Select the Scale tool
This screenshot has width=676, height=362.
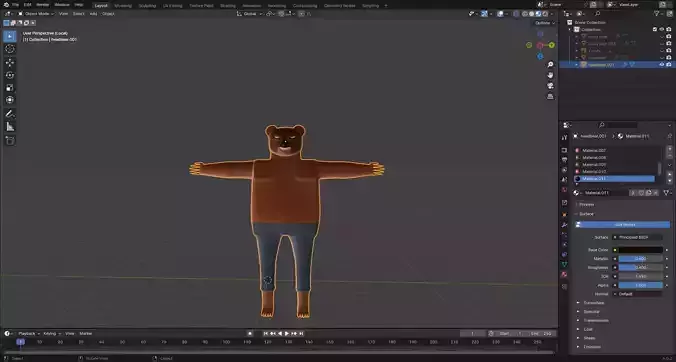tap(9, 88)
